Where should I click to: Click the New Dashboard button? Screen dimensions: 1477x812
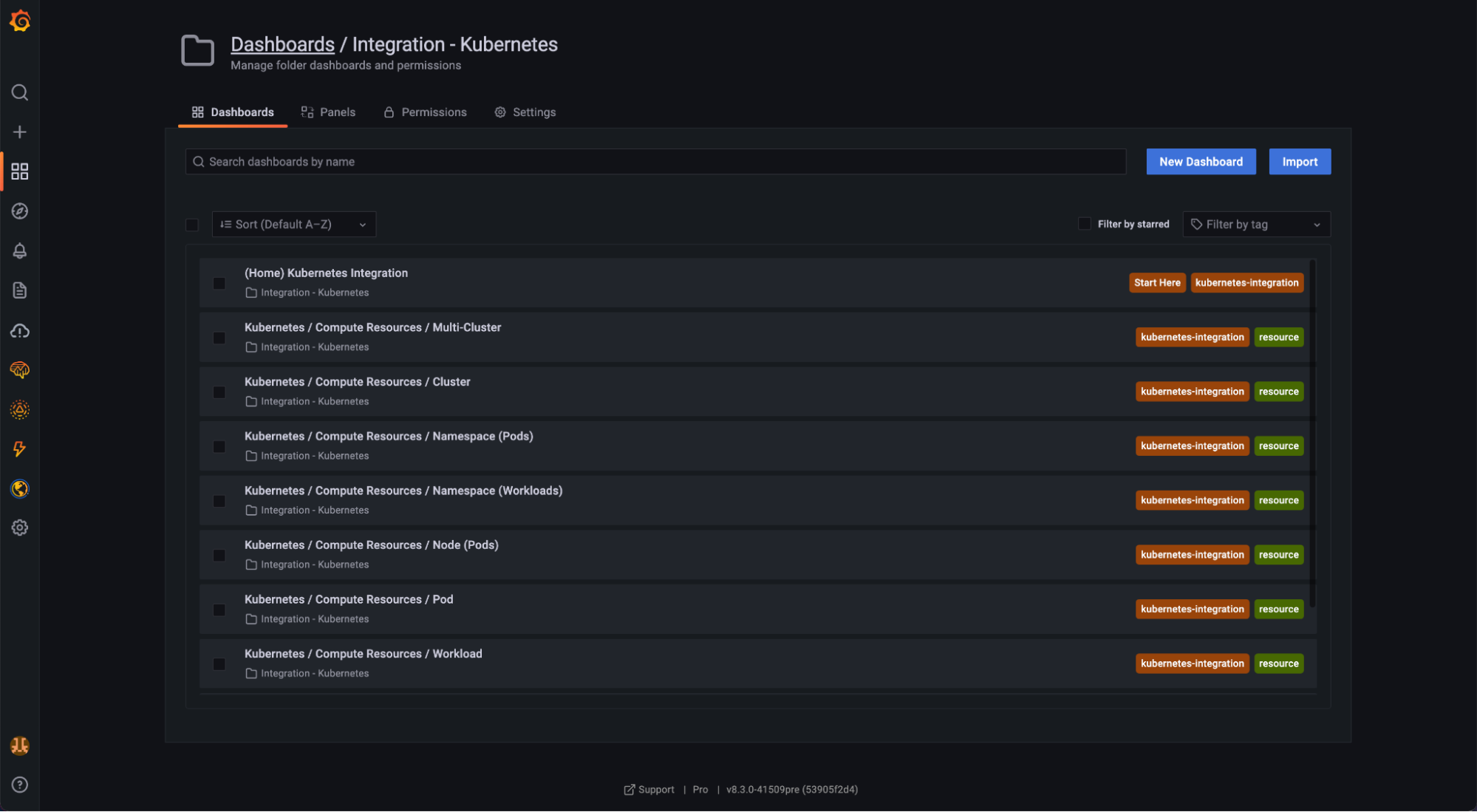[1200, 162]
